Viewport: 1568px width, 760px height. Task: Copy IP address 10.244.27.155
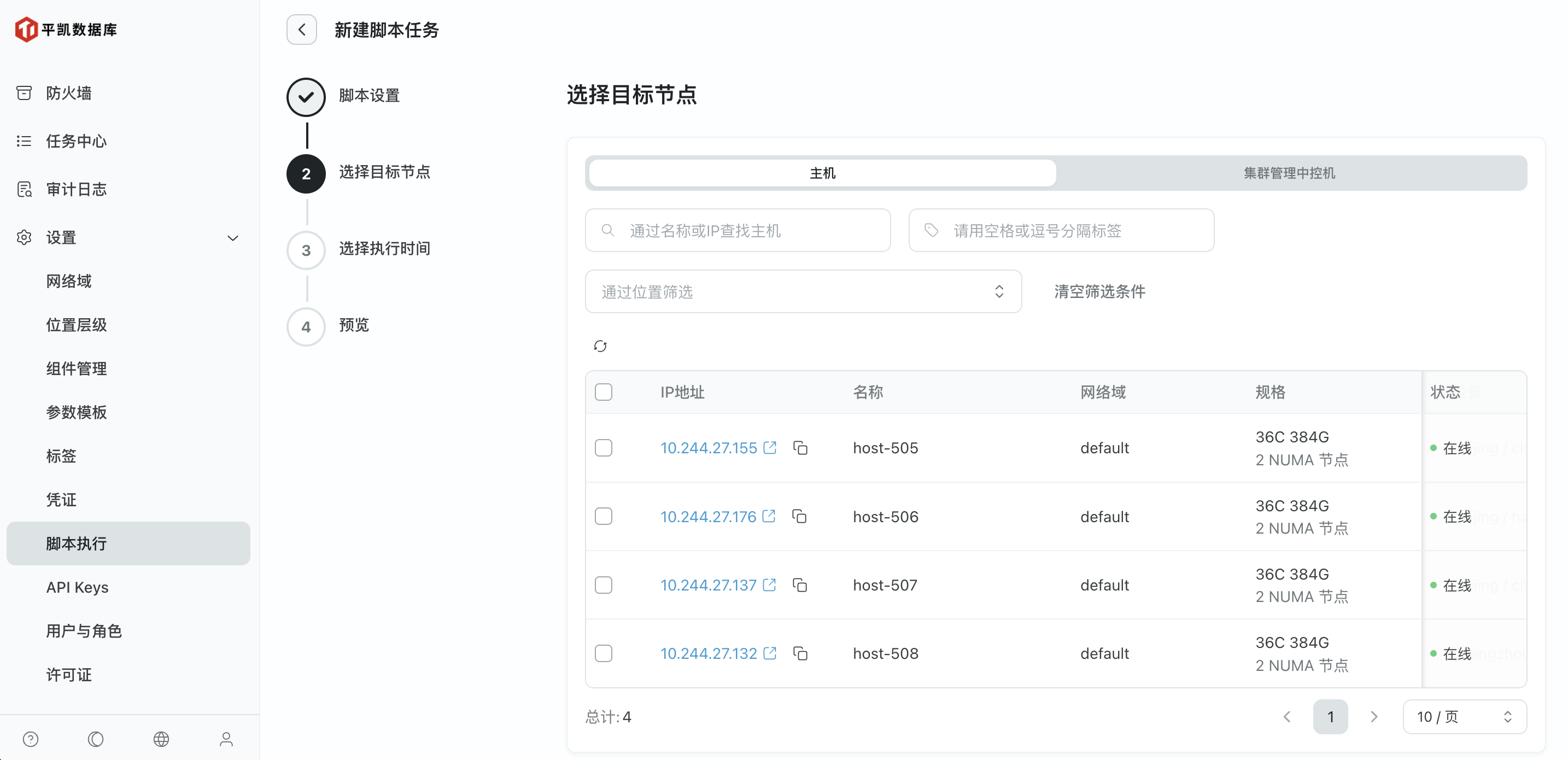[800, 448]
